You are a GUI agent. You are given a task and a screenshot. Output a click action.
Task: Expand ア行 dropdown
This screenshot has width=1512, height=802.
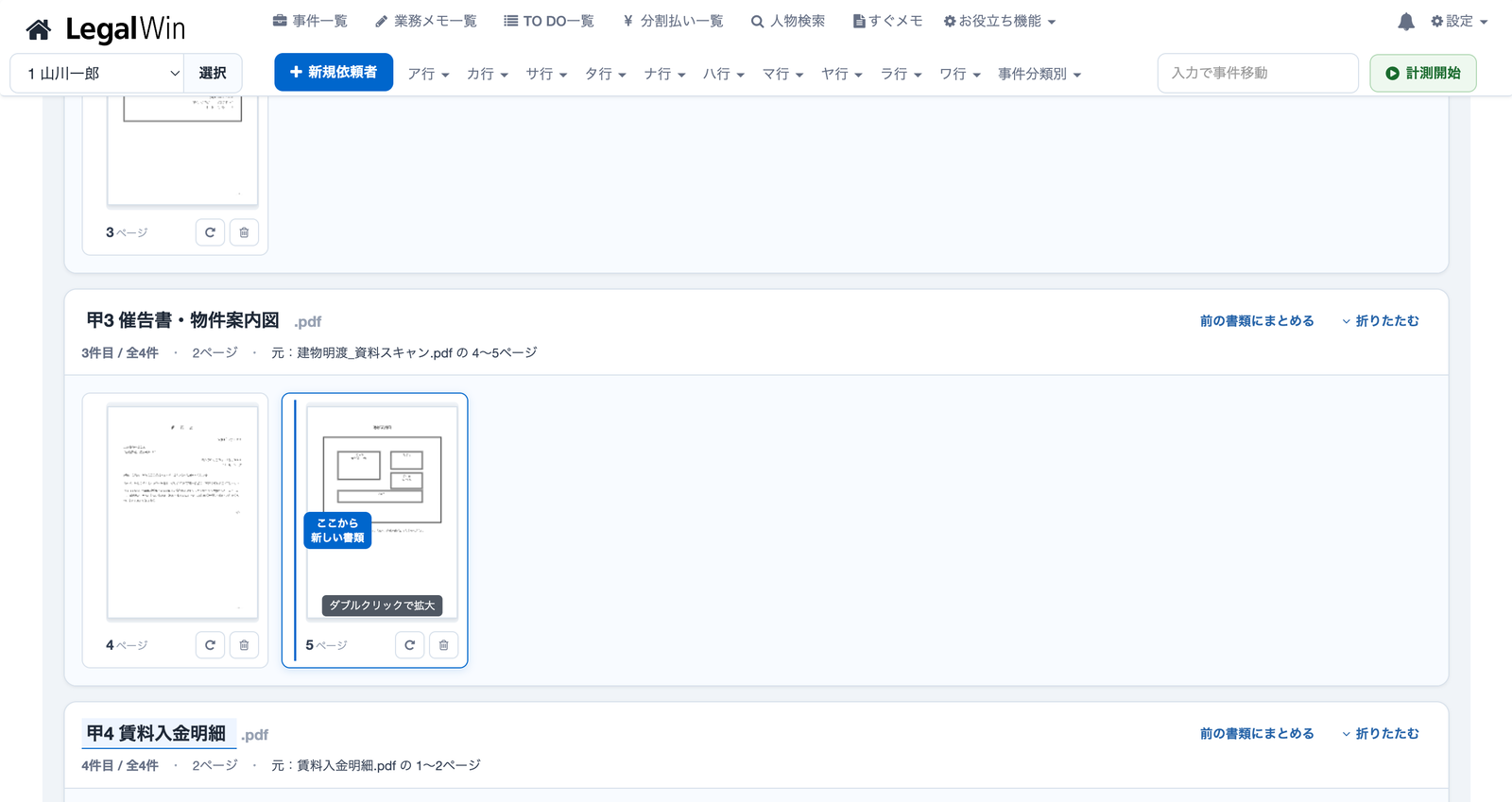pos(428,74)
